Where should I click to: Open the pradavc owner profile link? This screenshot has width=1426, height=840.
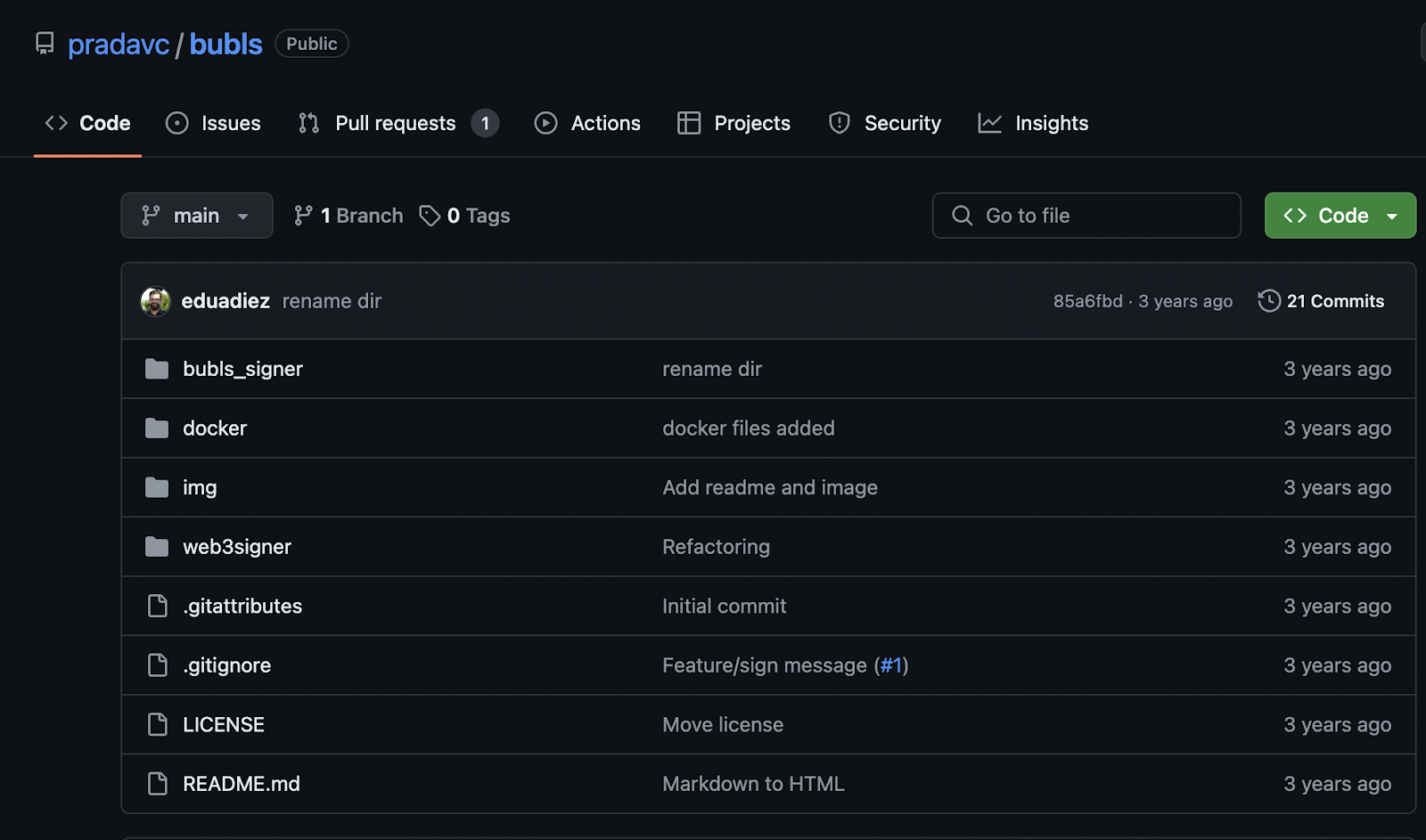119,45
